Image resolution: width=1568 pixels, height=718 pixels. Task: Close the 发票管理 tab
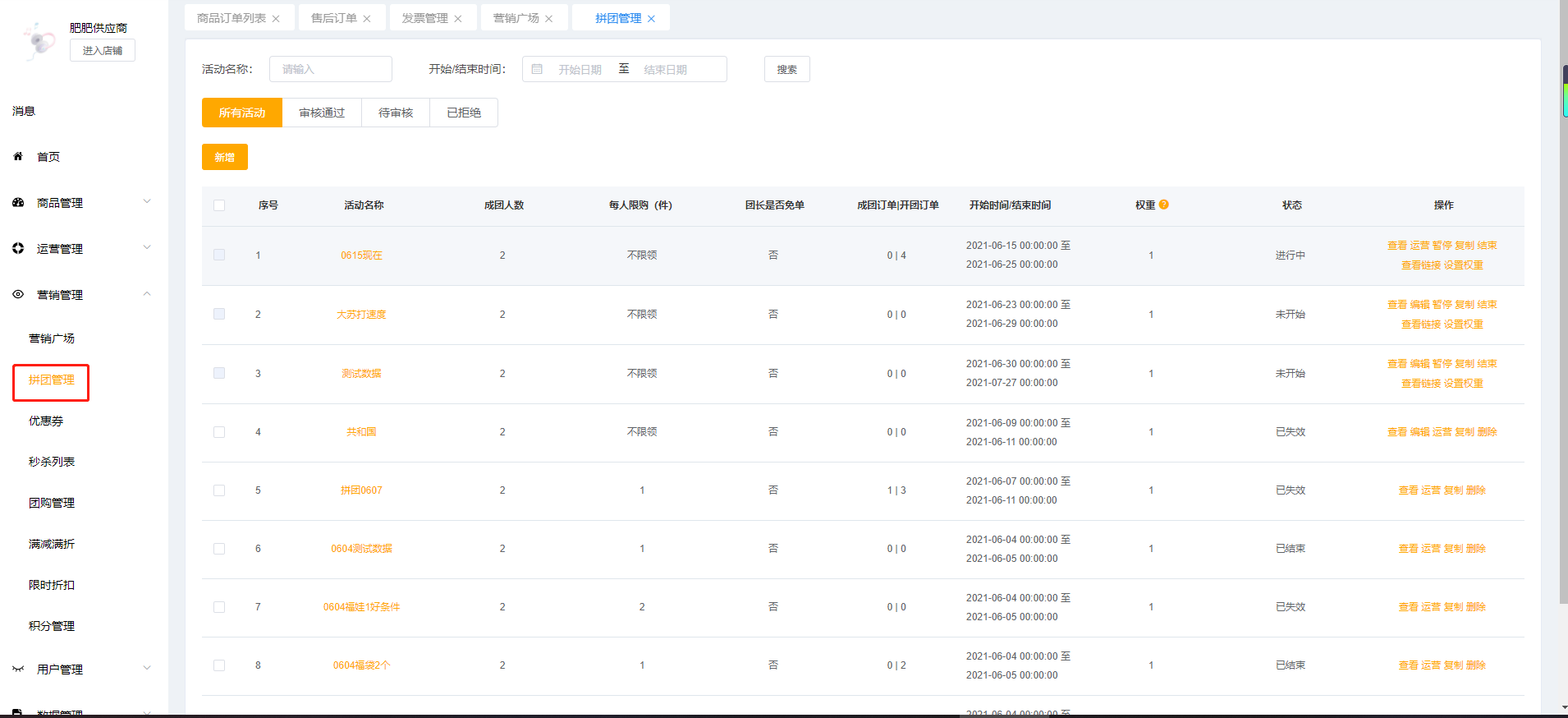458,19
